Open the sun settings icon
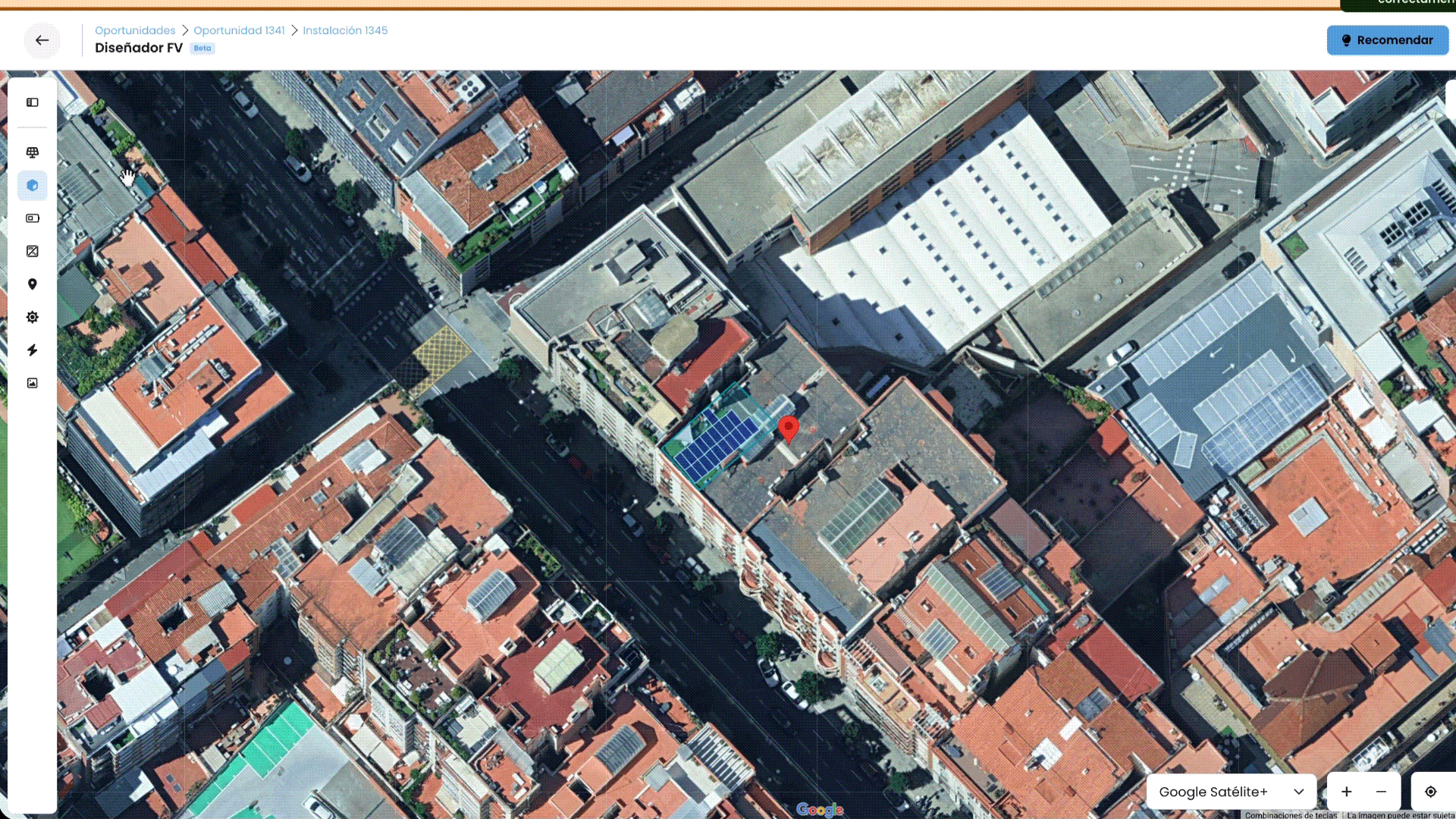Screen dimensions: 1456x819 [33, 317]
